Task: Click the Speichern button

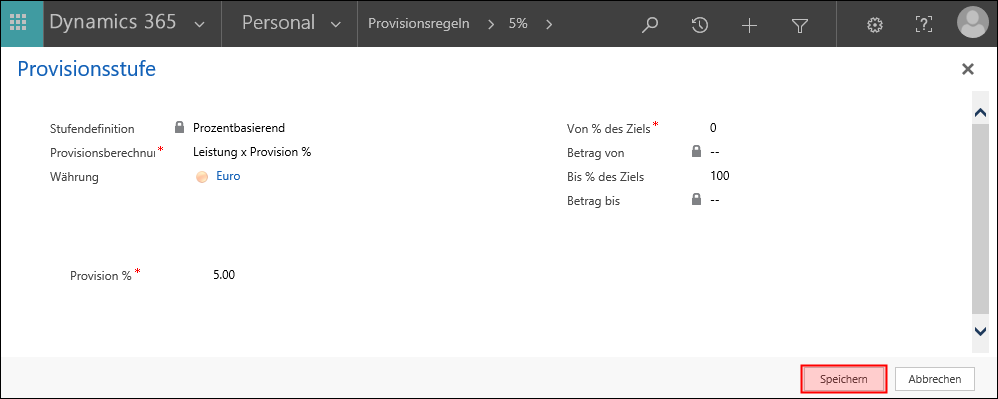Action: 843,379
